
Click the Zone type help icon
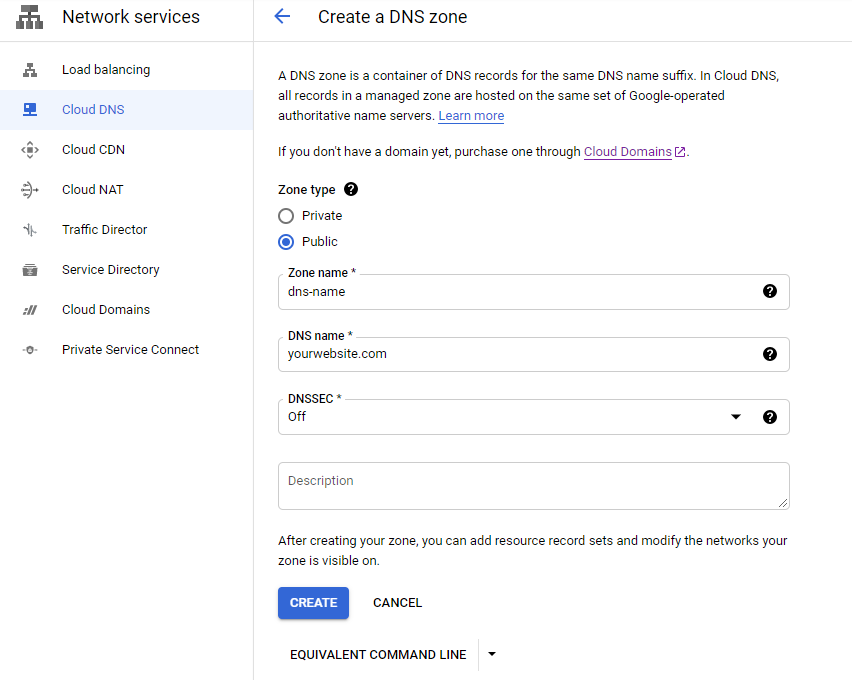coord(349,189)
